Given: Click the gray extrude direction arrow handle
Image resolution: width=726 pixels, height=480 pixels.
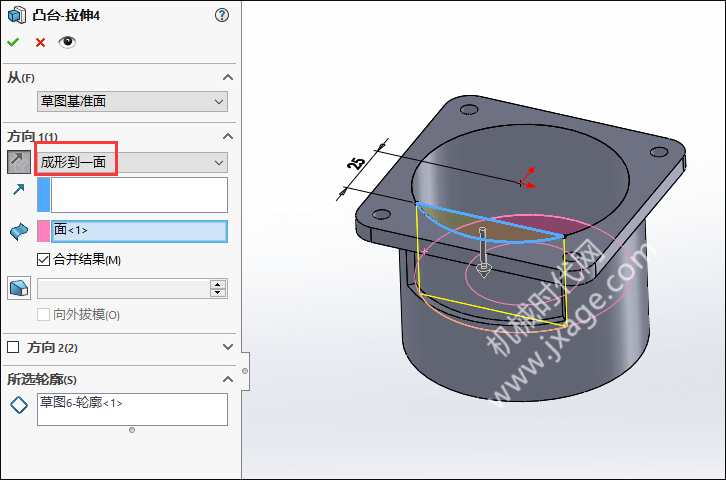Looking at the screenshot, I should (483, 252).
